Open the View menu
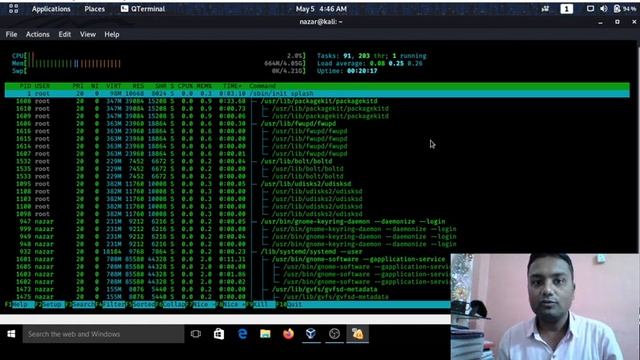Image resolution: width=640 pixels, height=360 pixels. [88, 35]
